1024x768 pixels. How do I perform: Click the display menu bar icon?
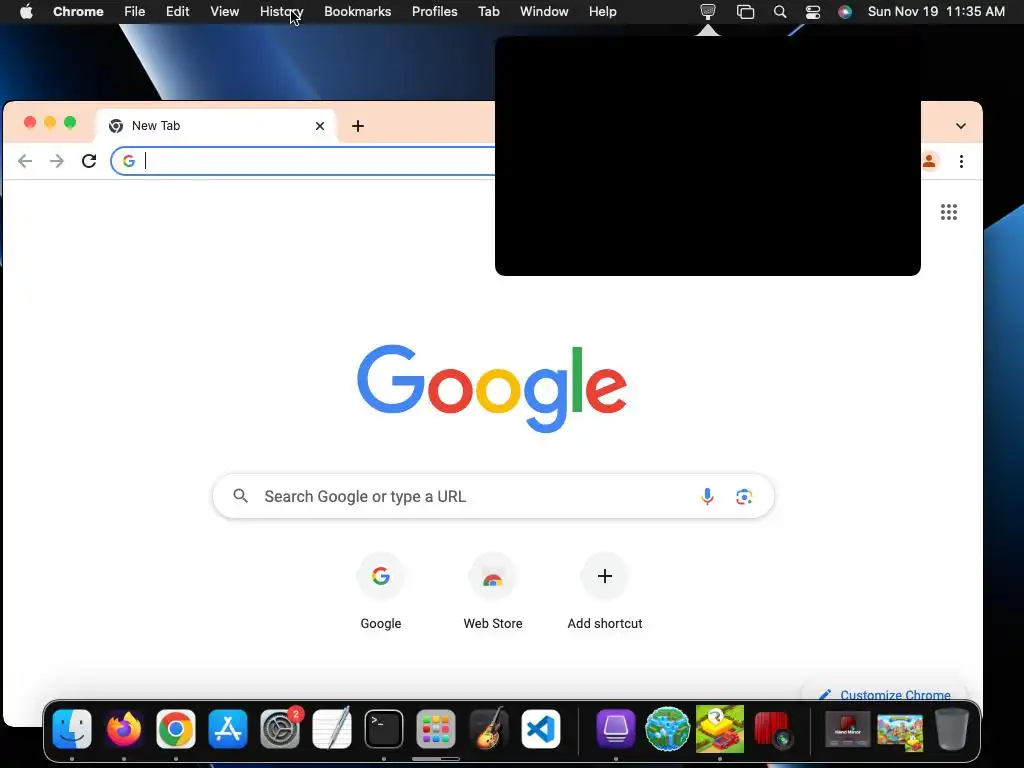[708, 12]
